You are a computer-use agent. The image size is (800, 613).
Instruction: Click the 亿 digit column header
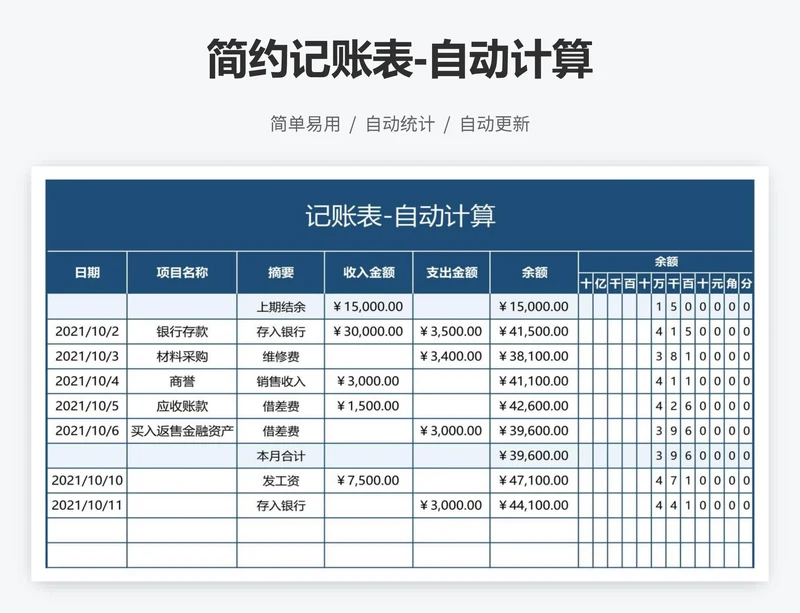click(x=601, y=283)
